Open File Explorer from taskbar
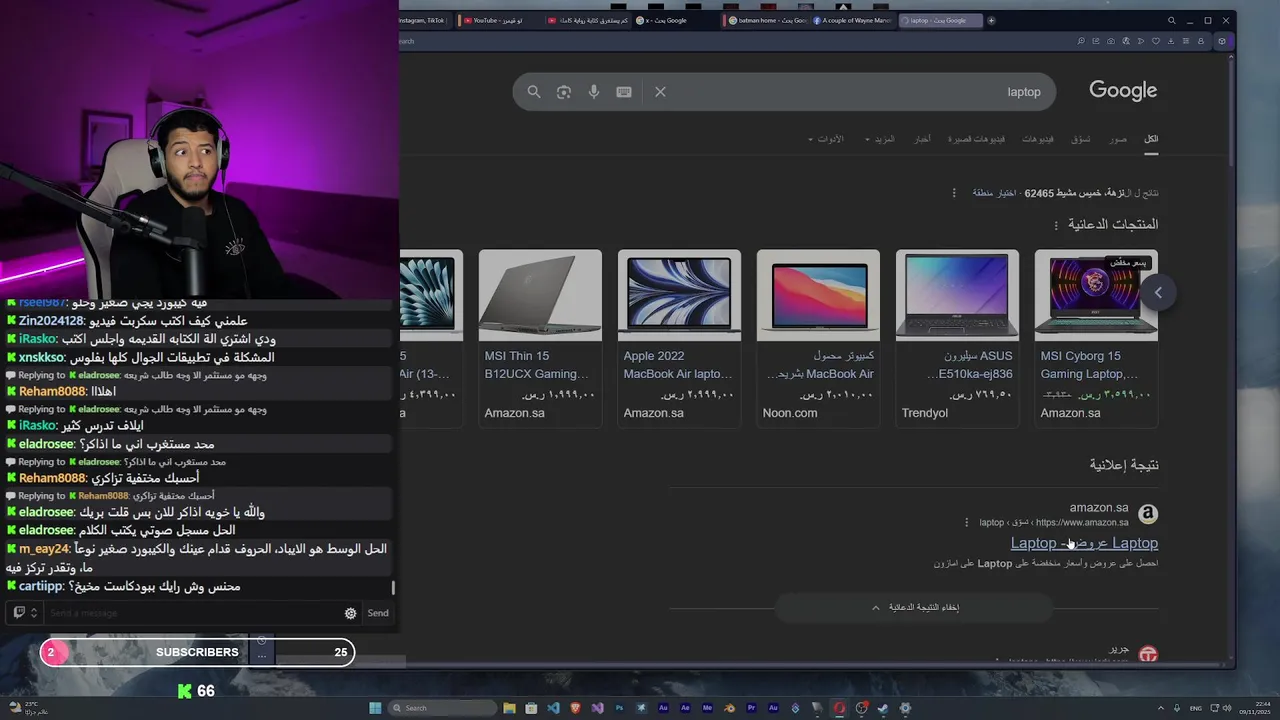The width and height of the screenshot is (1280, 720). click(x=509, y=708)
